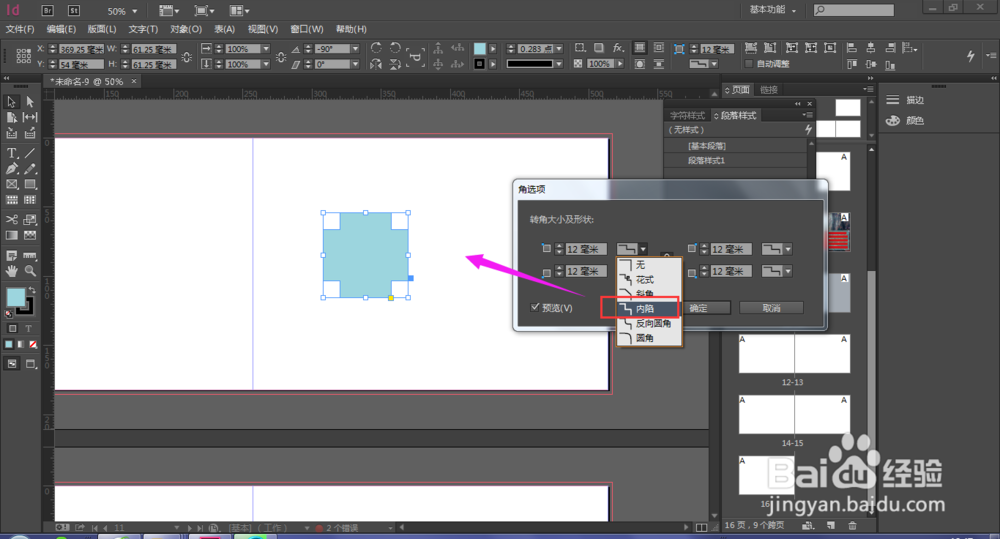
Task: Select the Line tool
Action: (x=30, y=153)
